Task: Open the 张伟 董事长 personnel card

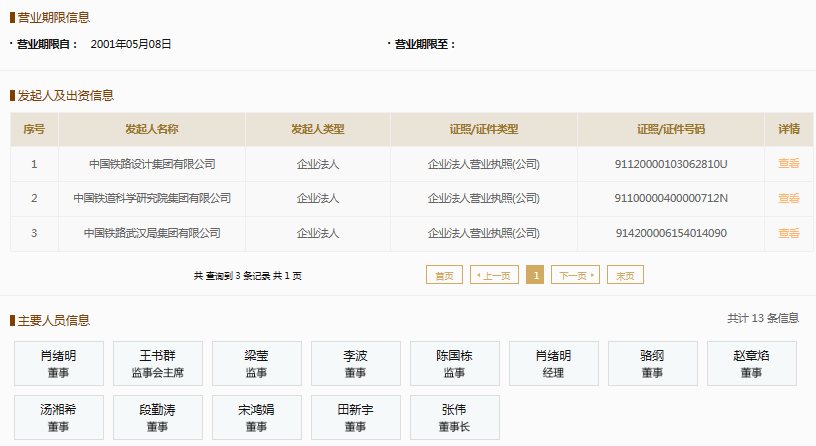Action: click(x=455, y=417)
